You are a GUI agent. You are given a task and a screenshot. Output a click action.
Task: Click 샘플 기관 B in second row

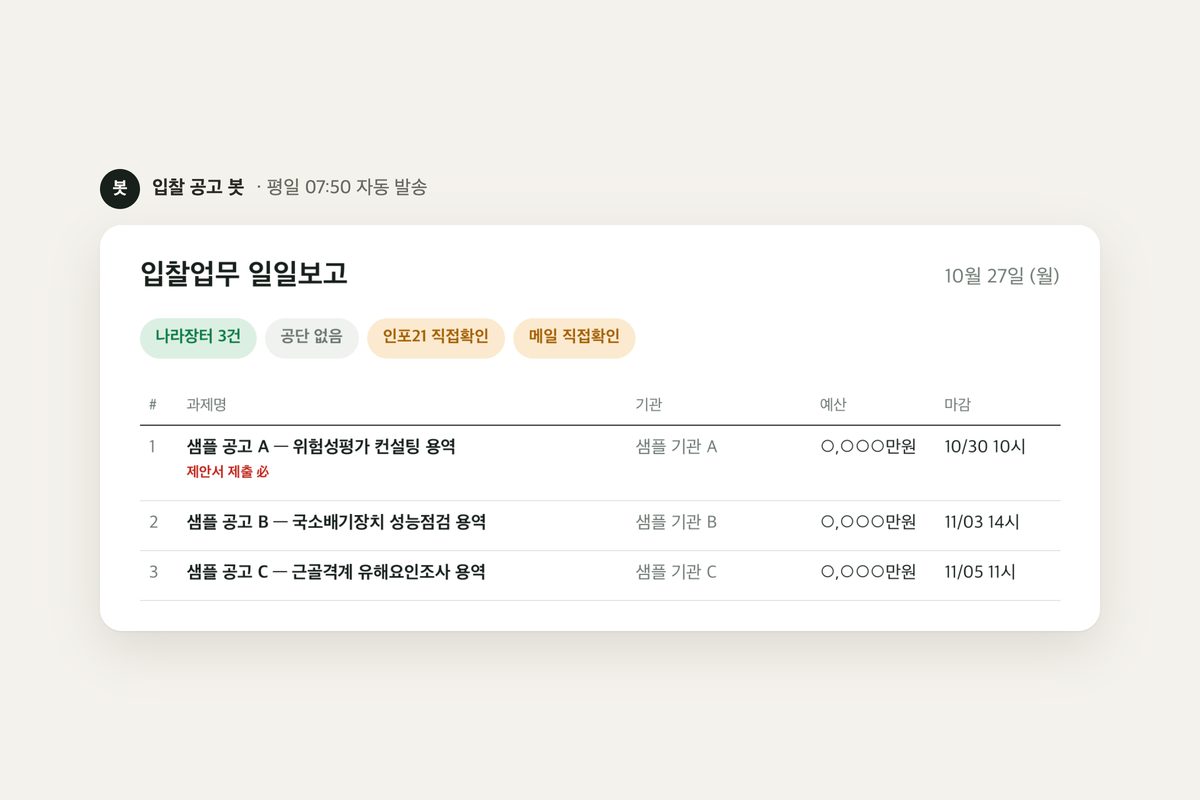point(676,522)
